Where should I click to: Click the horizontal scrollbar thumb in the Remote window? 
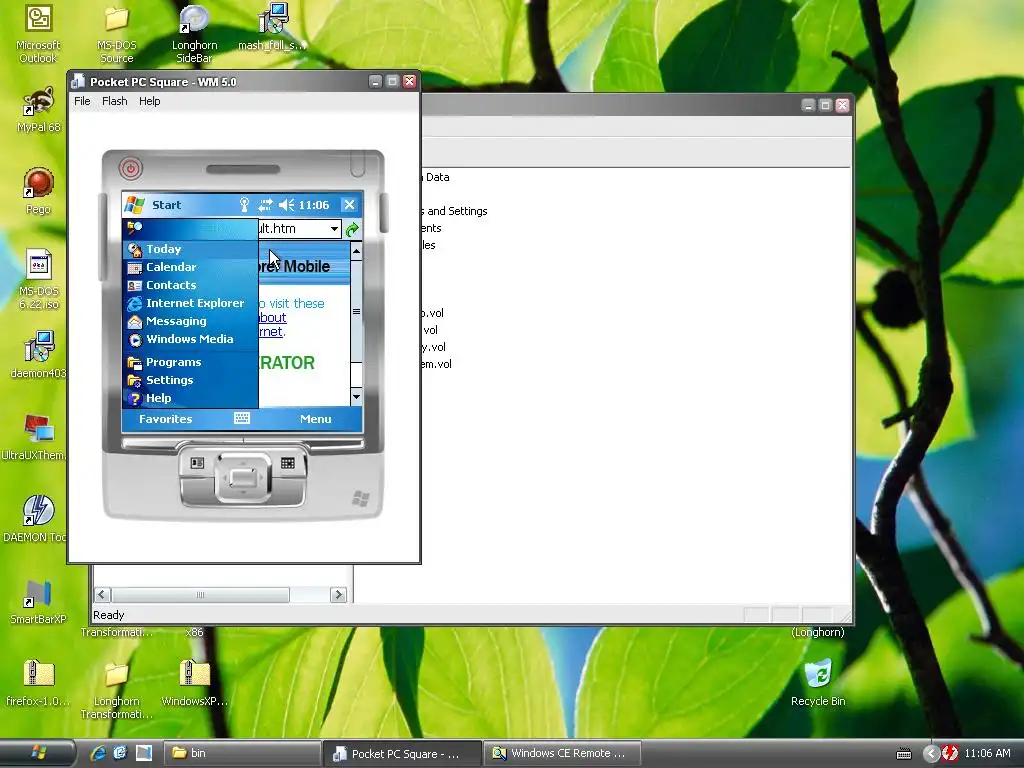coord(200,595)
